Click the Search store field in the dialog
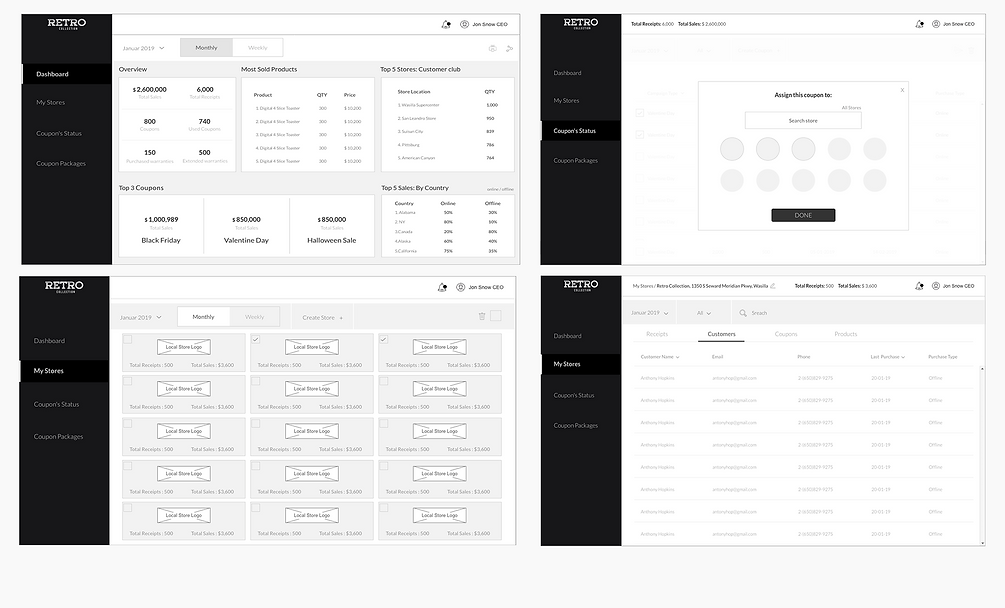Viewport: 1005px width, 608px height. (803, 120)
